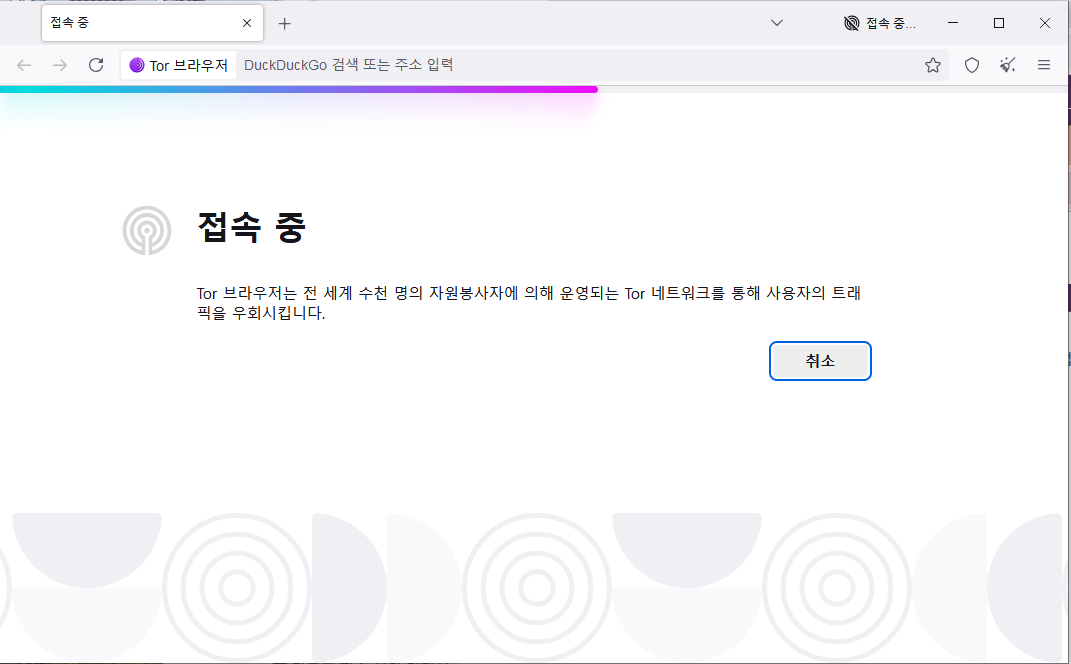Click the back navigation arrow

(24, 65)
